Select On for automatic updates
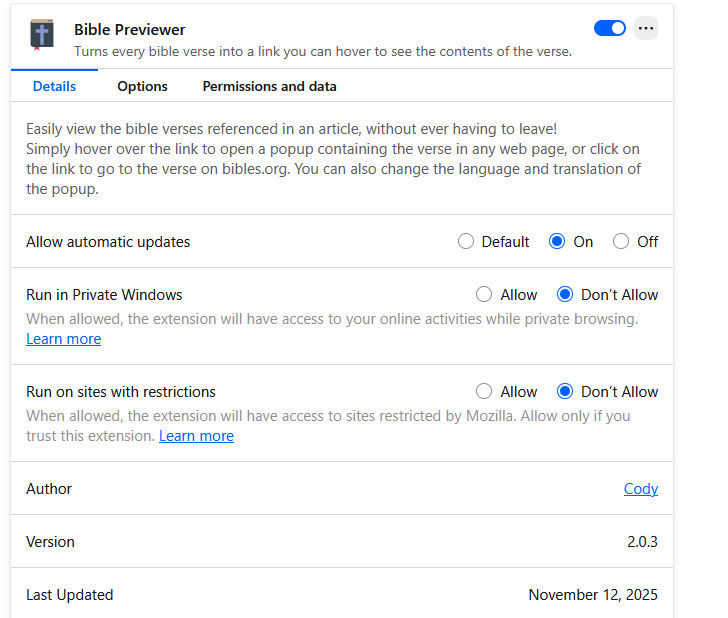Viewport: 728px width, 618px height. [x=558, y=241]
